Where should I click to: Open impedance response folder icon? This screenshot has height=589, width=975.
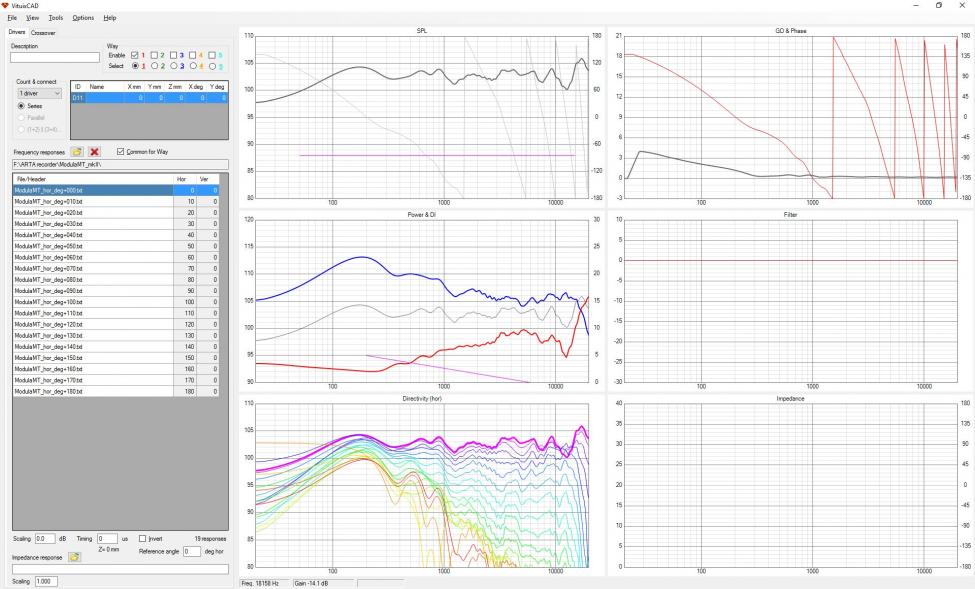(74, 557)
